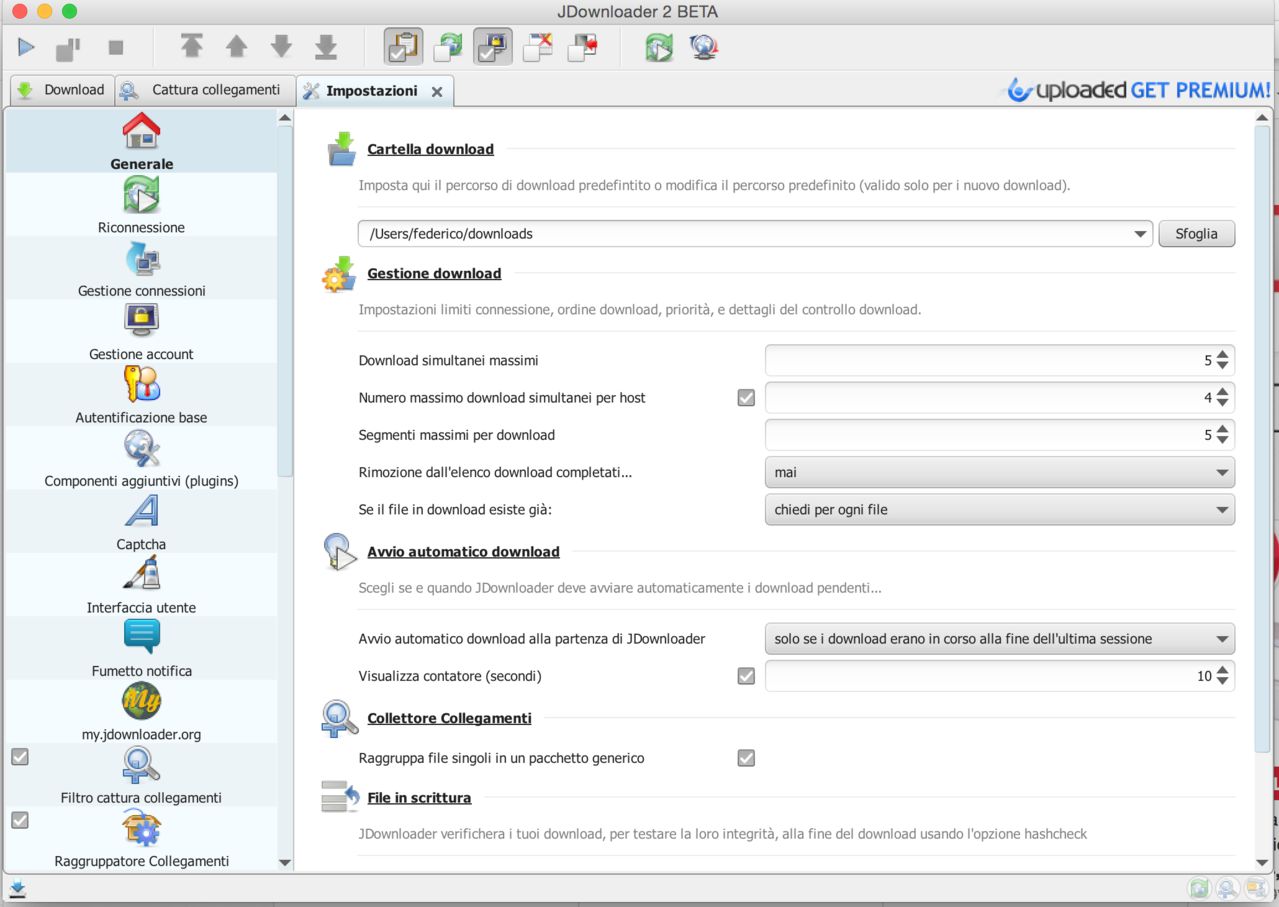Open the Avvio automatico download dropdown
Screen dimensions: 1279x907
[999, 639]
